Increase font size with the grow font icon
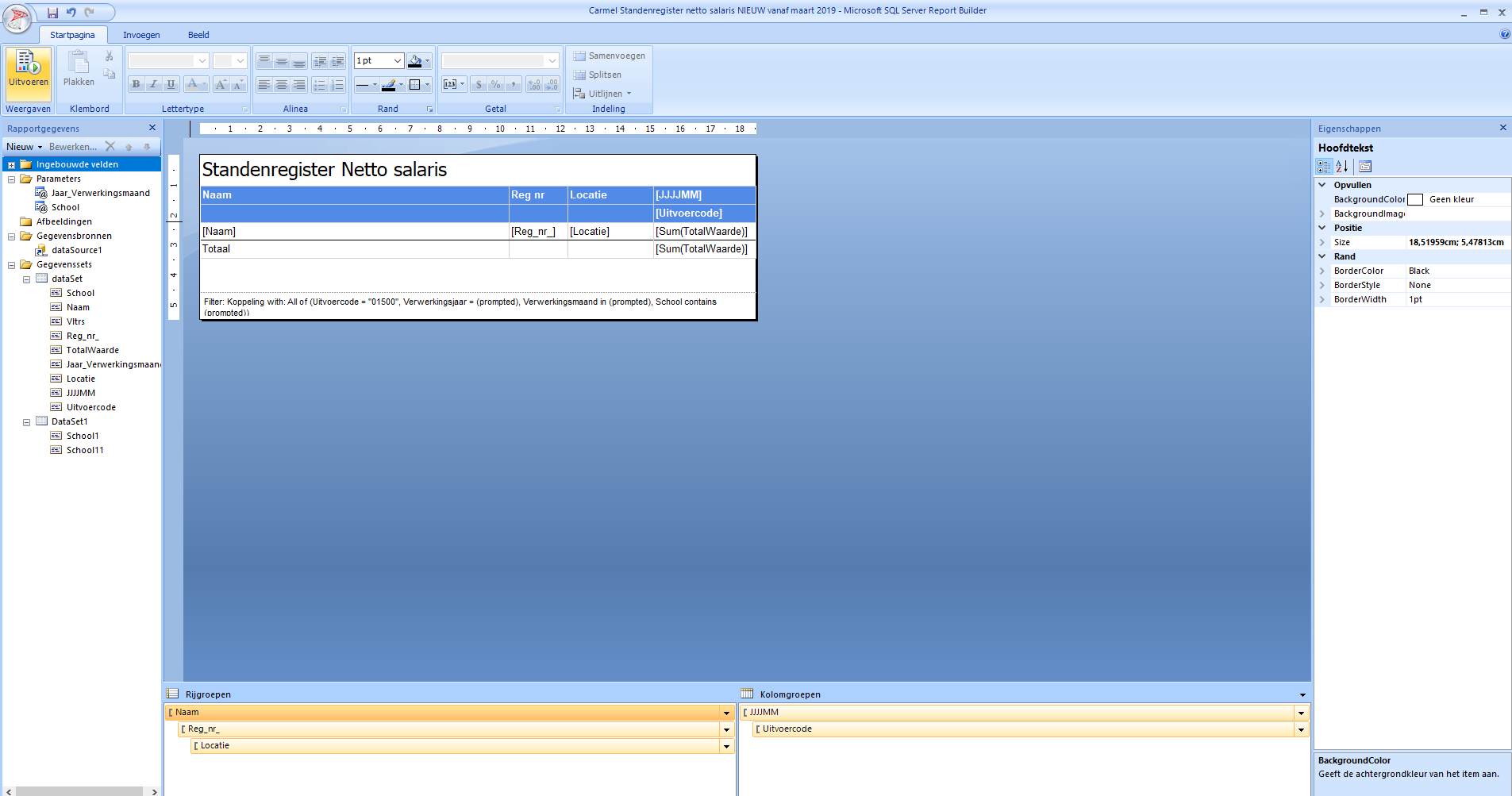1512x796 pixels. tap(221, 84)
